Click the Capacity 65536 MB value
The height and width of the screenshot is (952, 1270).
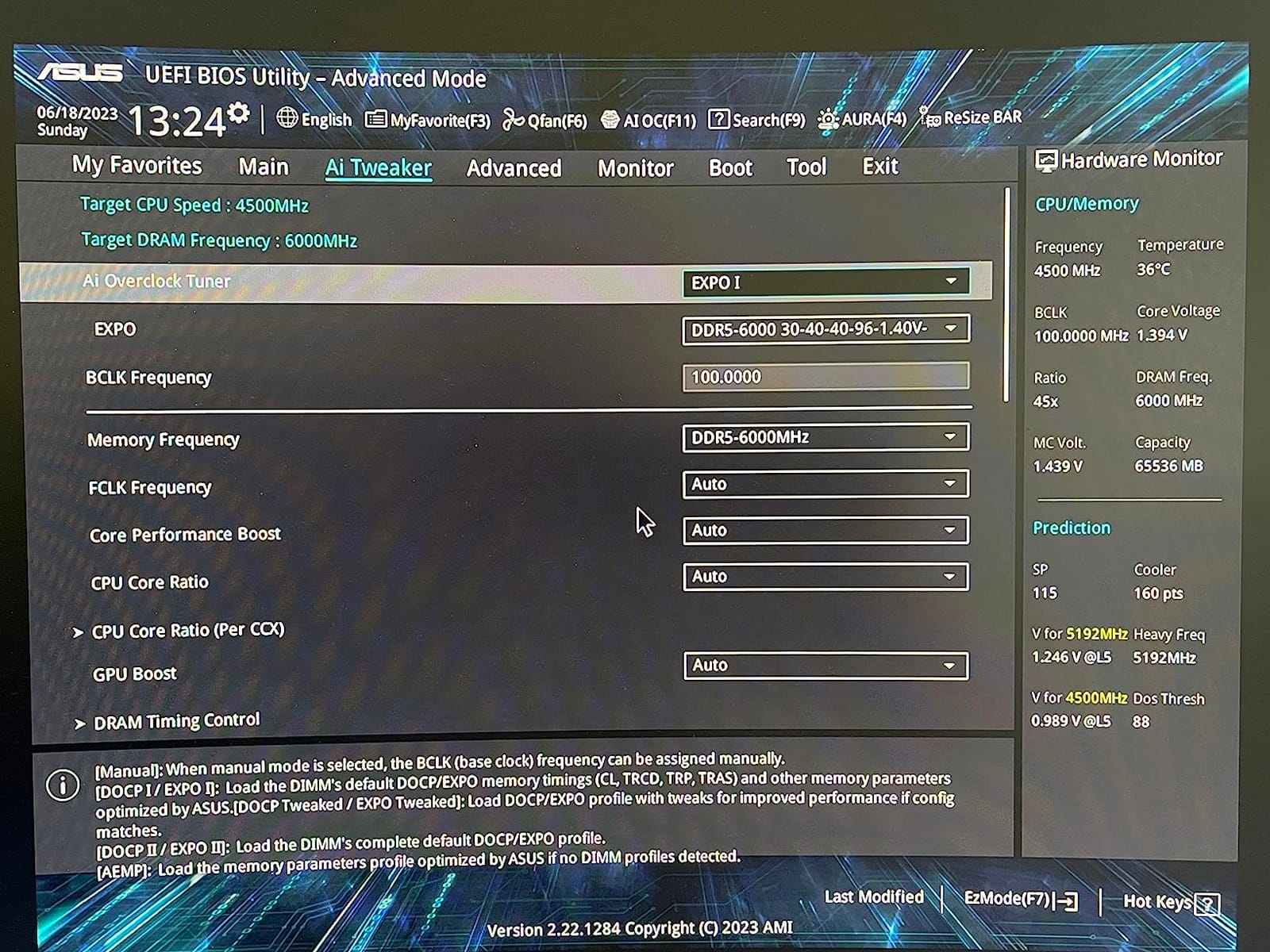point(1168,466)
